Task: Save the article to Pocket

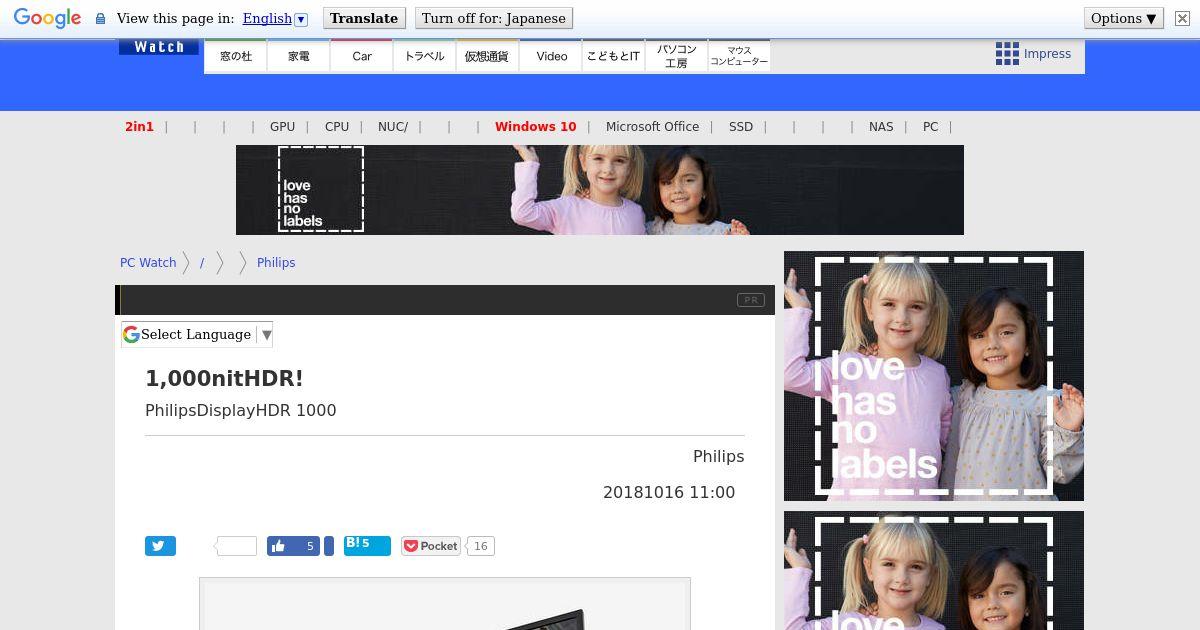Action: [x=430, y=546]
